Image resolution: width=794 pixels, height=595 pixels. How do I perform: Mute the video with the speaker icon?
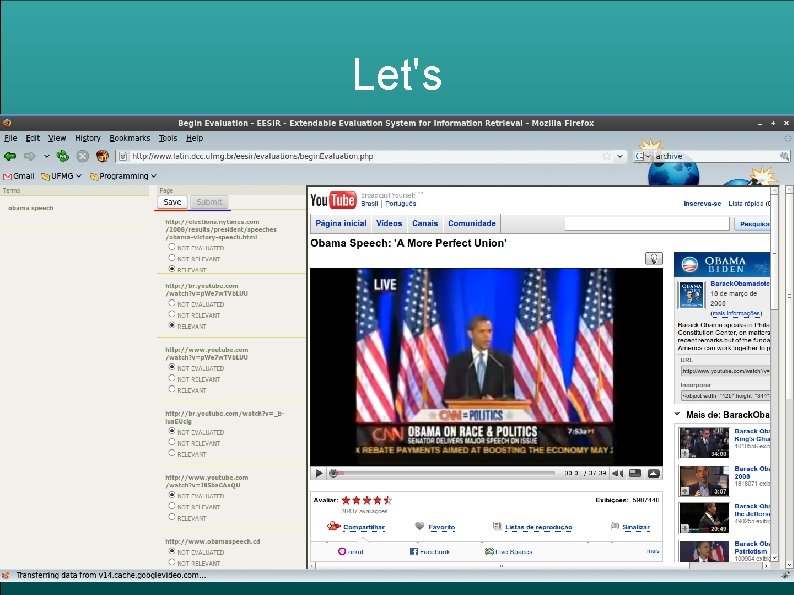[x=617, y=473]
